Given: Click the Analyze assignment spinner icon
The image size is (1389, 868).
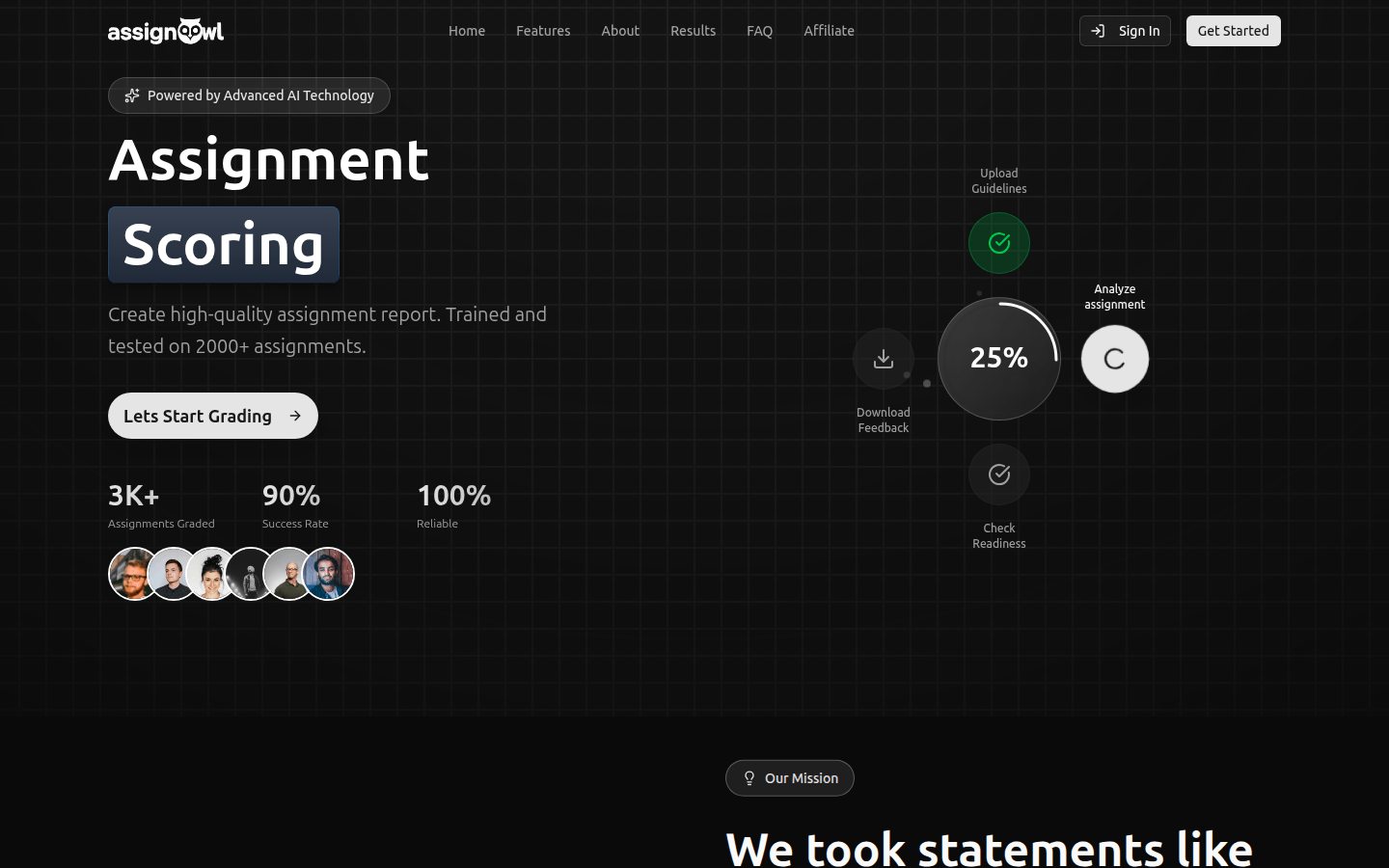Looking at the screenshot, I should click(1114, 359).
